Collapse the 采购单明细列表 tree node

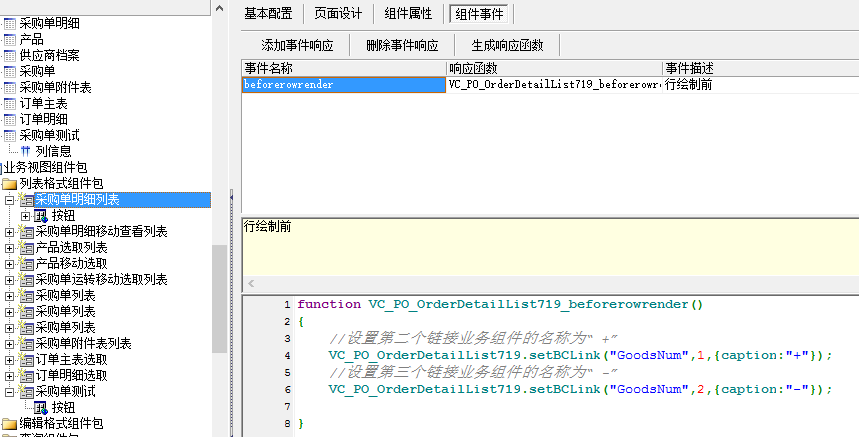[x=9, y=200]
